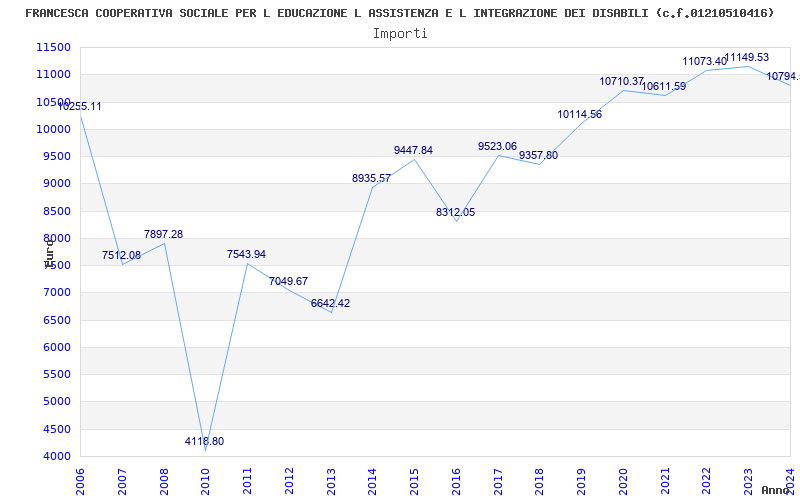This screenshot has height=500, width=800.
Task: Select the 11149.53 peak value label
Action: (746, 57)
